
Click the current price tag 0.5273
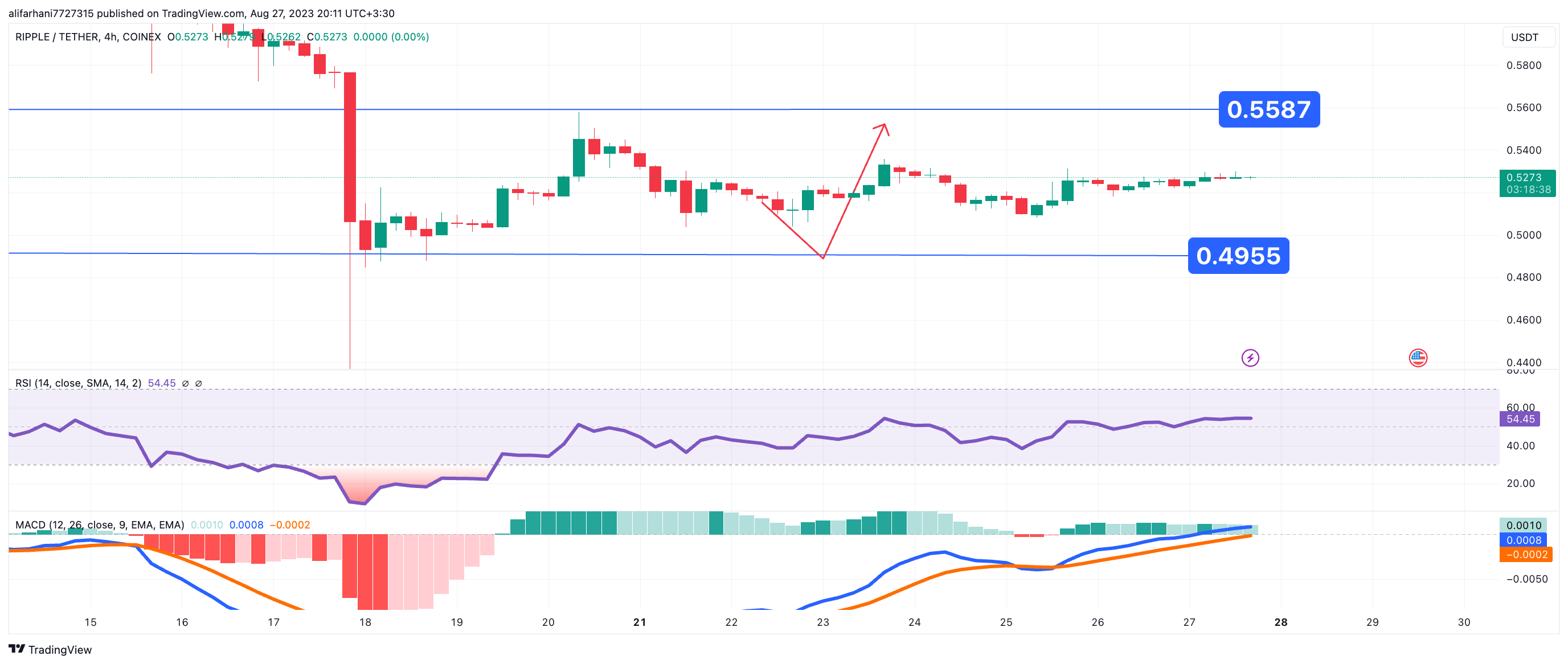pos(1527,183)
